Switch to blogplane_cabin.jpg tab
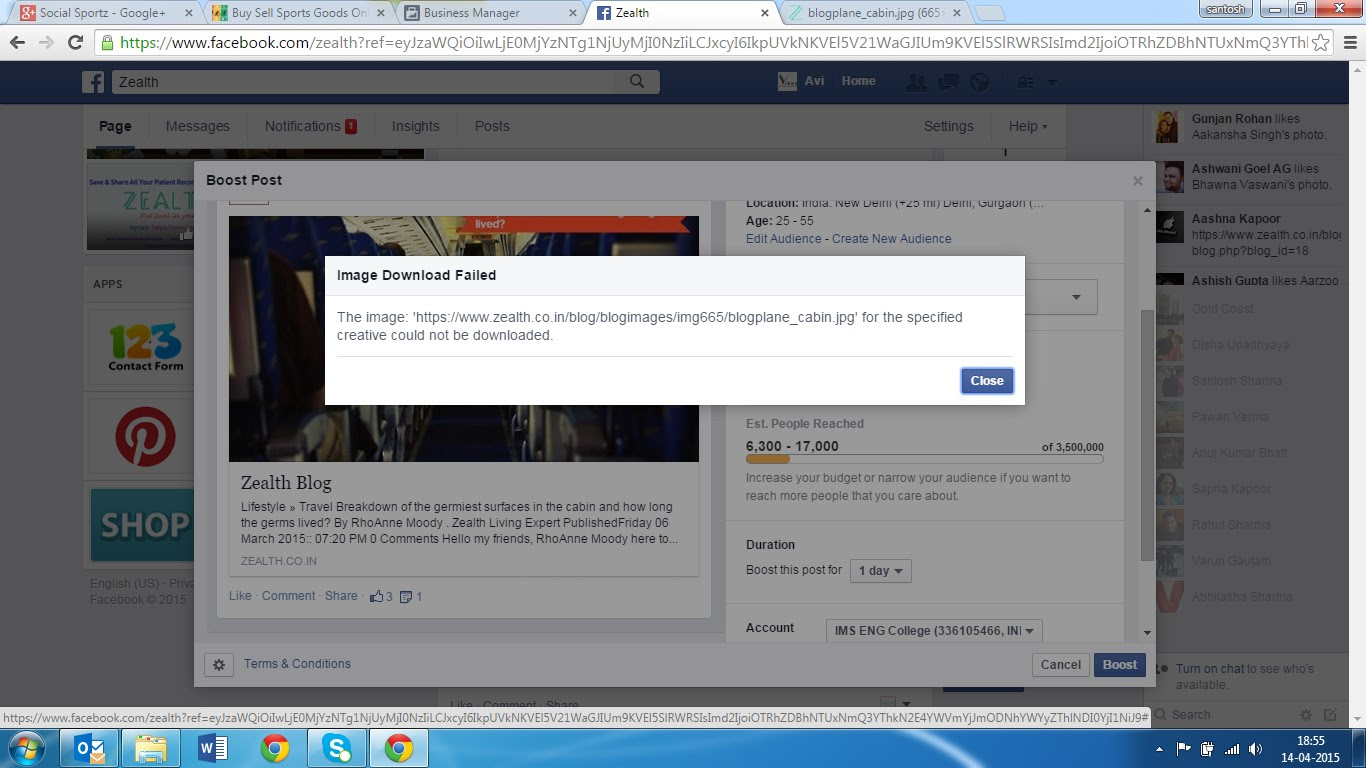Image resolution: width=1366 pixels, height=768 pixels. coord(873,13)
